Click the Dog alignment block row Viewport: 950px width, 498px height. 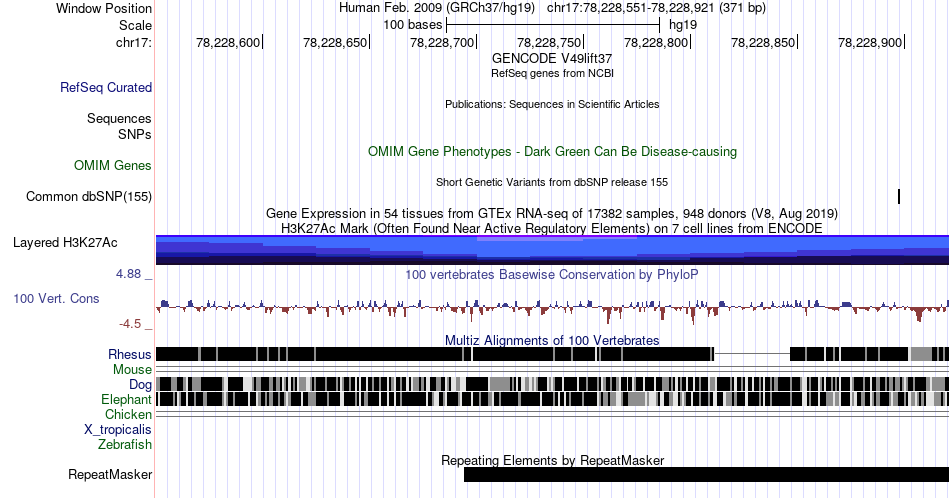click(x=553, y=384)
